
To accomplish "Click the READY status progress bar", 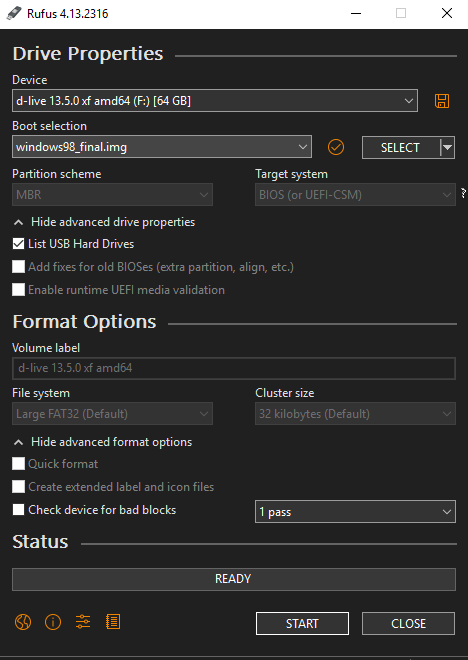I will 234,579.
